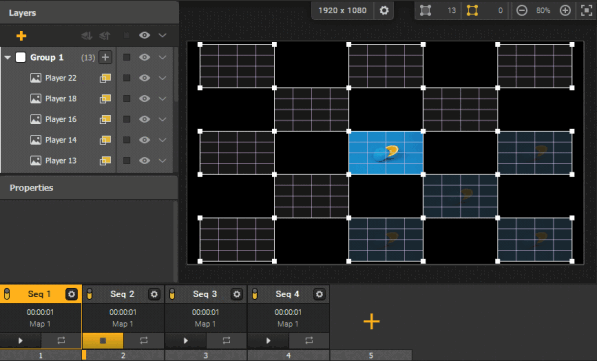Hide the Player 16 layer

(x=144, y=119)
